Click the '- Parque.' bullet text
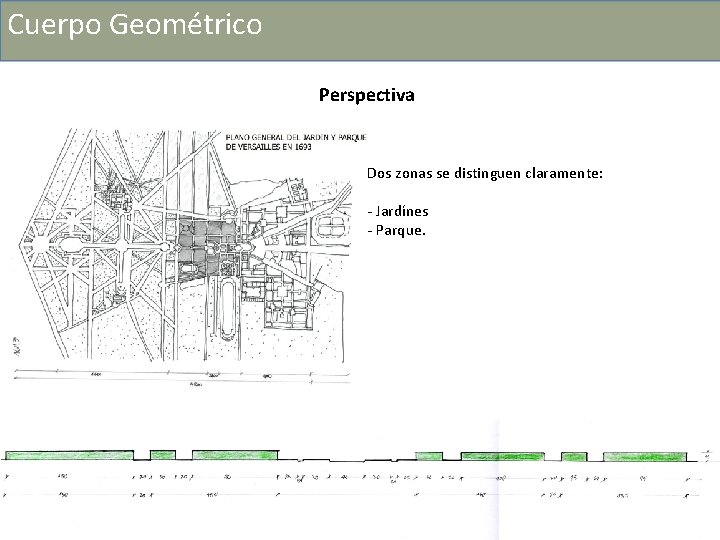 pos(396,230)
